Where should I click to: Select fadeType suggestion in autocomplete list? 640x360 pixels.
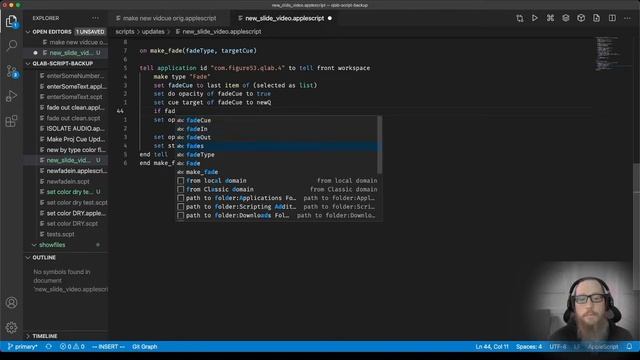pyautogui.click(x=277, y=154)
